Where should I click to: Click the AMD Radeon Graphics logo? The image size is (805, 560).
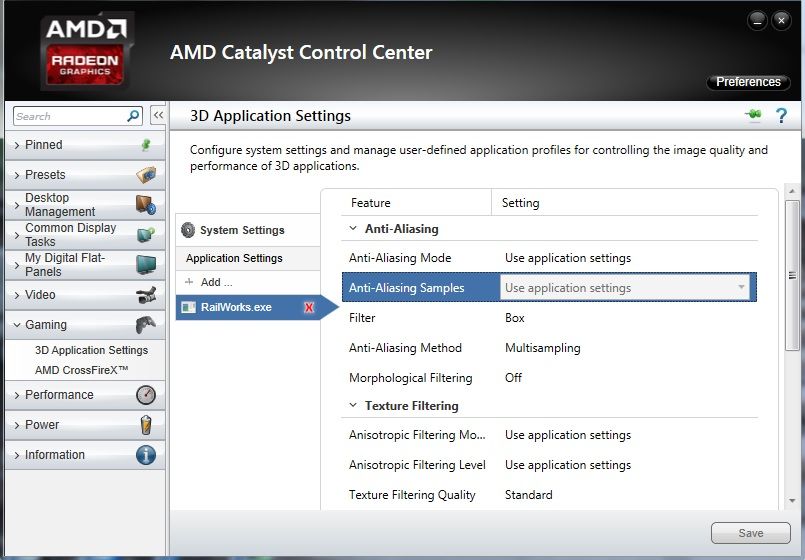pos(86,51)
